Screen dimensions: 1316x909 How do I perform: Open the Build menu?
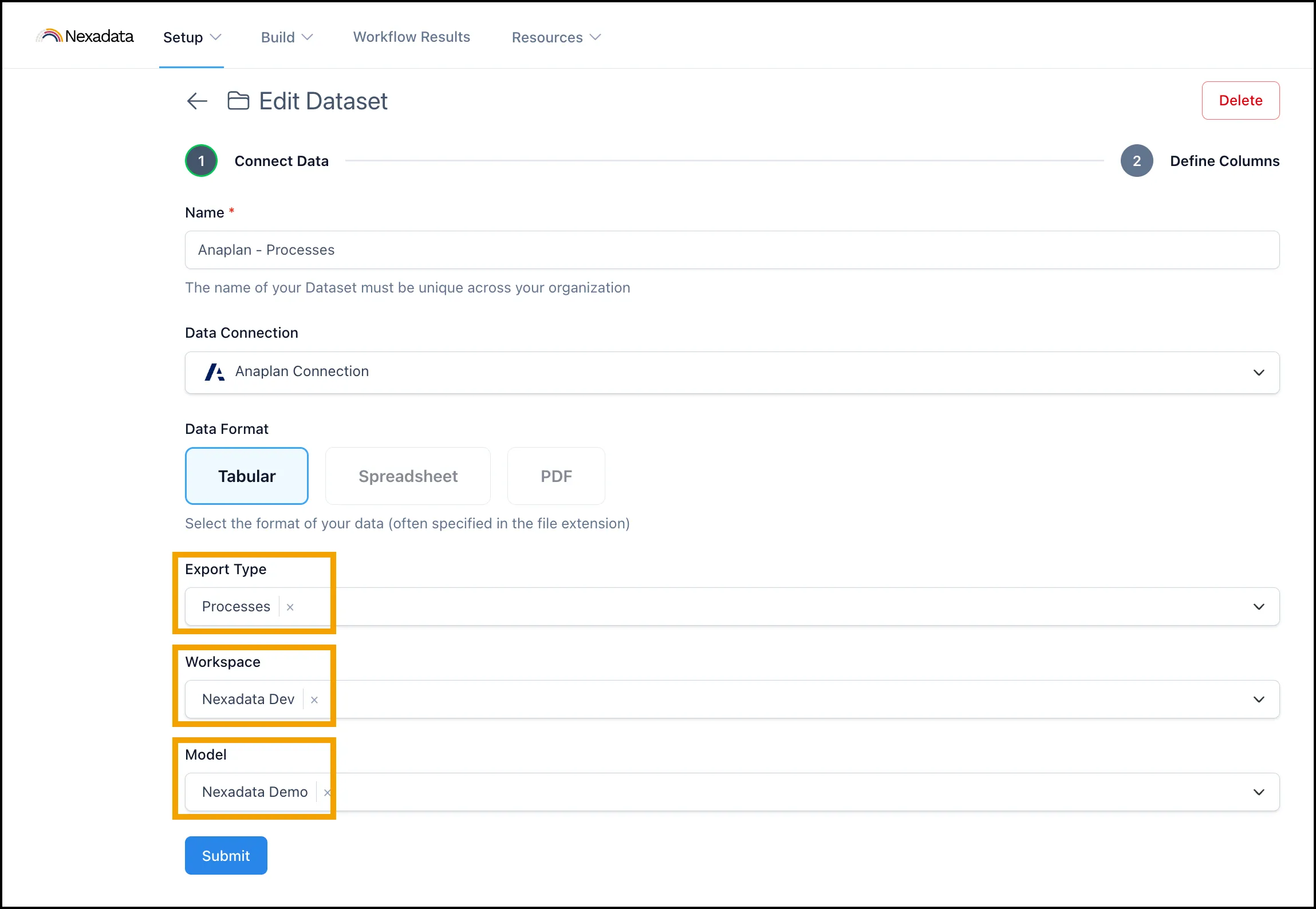[287, 37]
